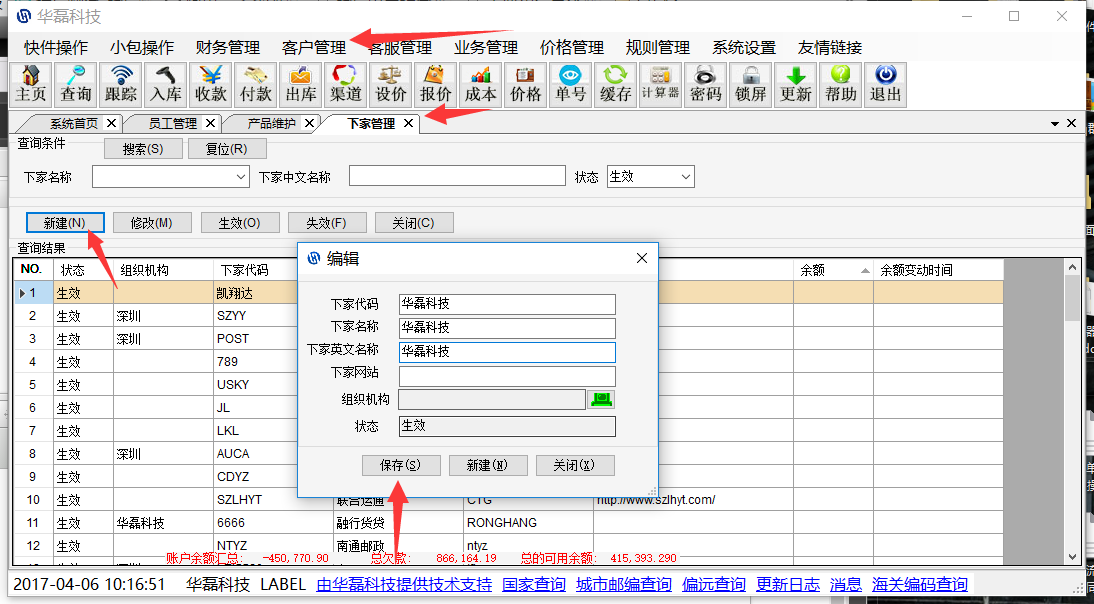
Task: Click the 保存(S) button in dialog
Action: coord(400,465)
